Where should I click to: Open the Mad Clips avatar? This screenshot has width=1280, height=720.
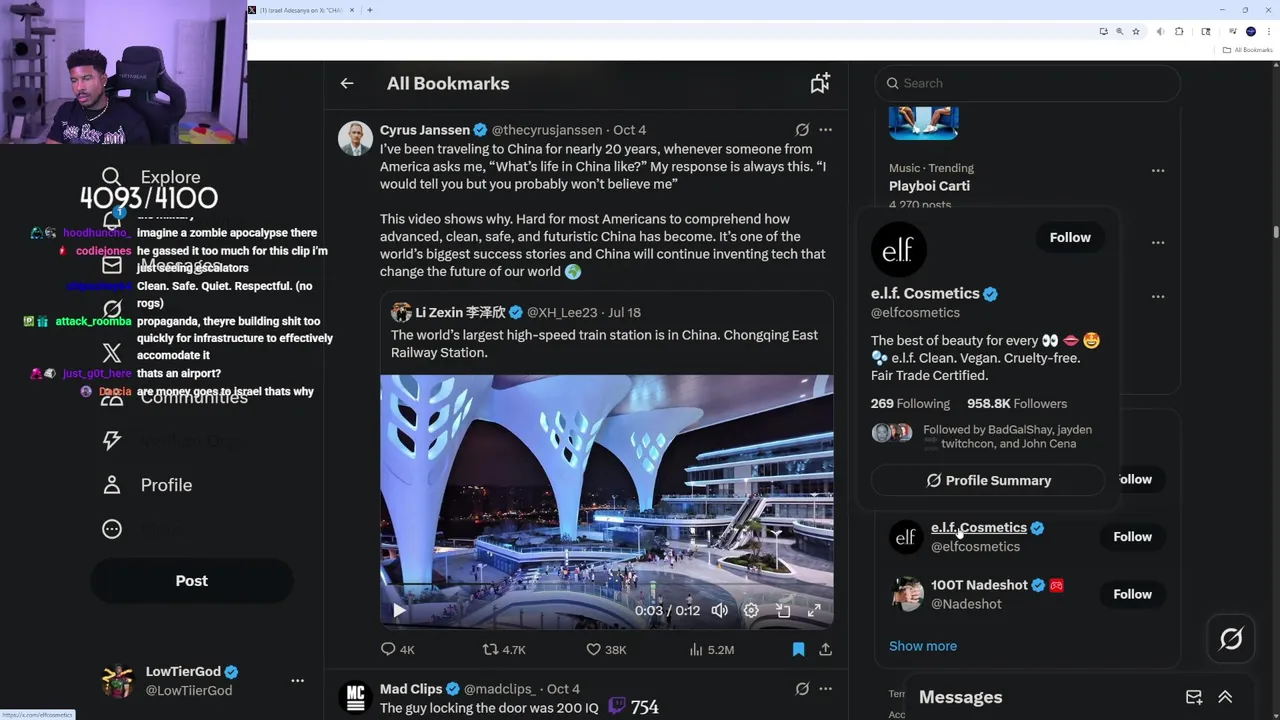coord(355,697)
